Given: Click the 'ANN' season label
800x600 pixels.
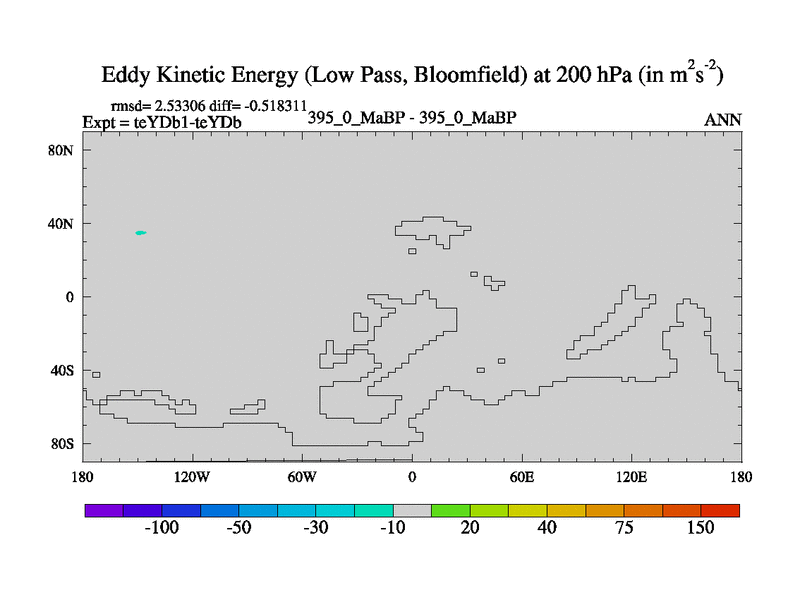Looking at the screenshot, I should [723, 120].
